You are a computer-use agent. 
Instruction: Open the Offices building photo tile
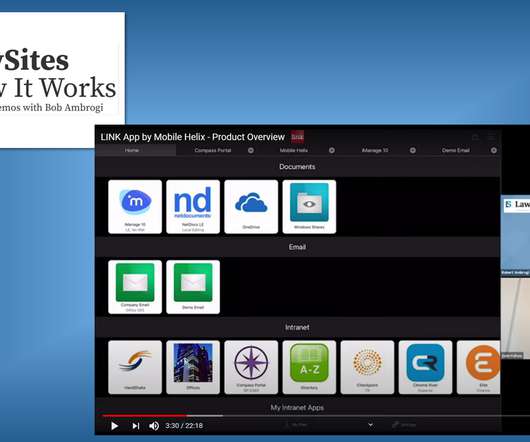pyautogui.click(x=193, y=367)
